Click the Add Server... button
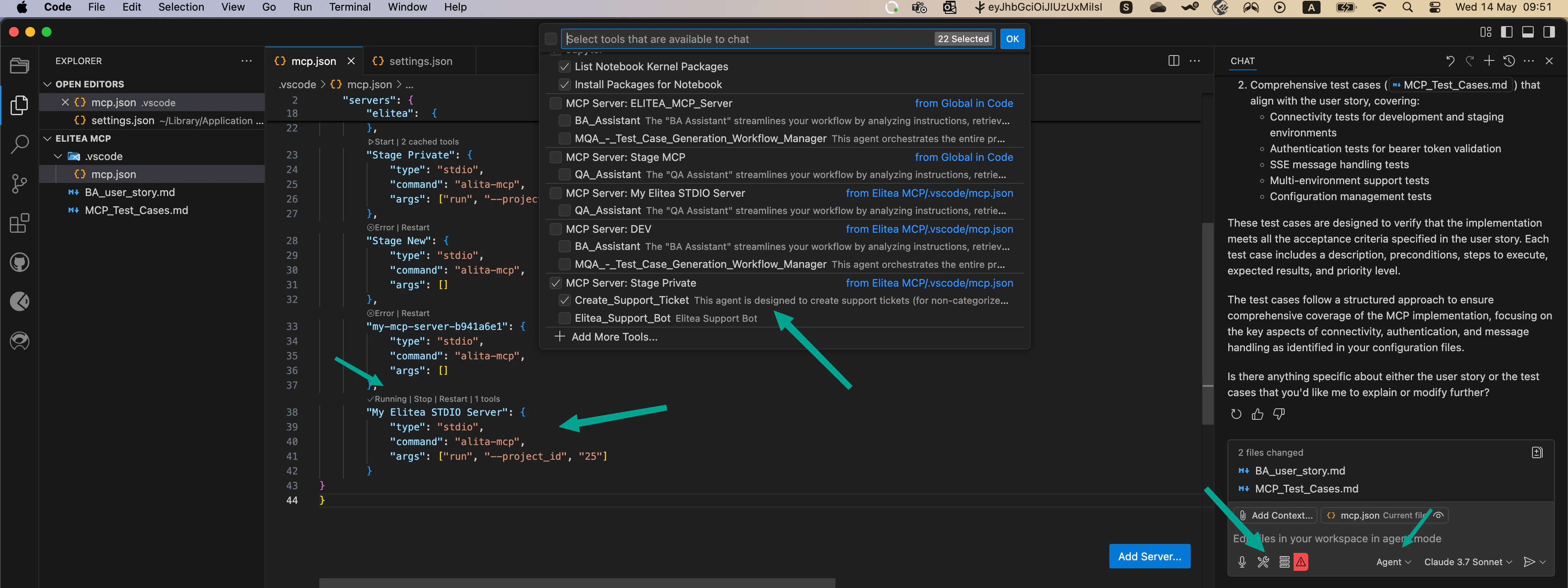 1149,556
